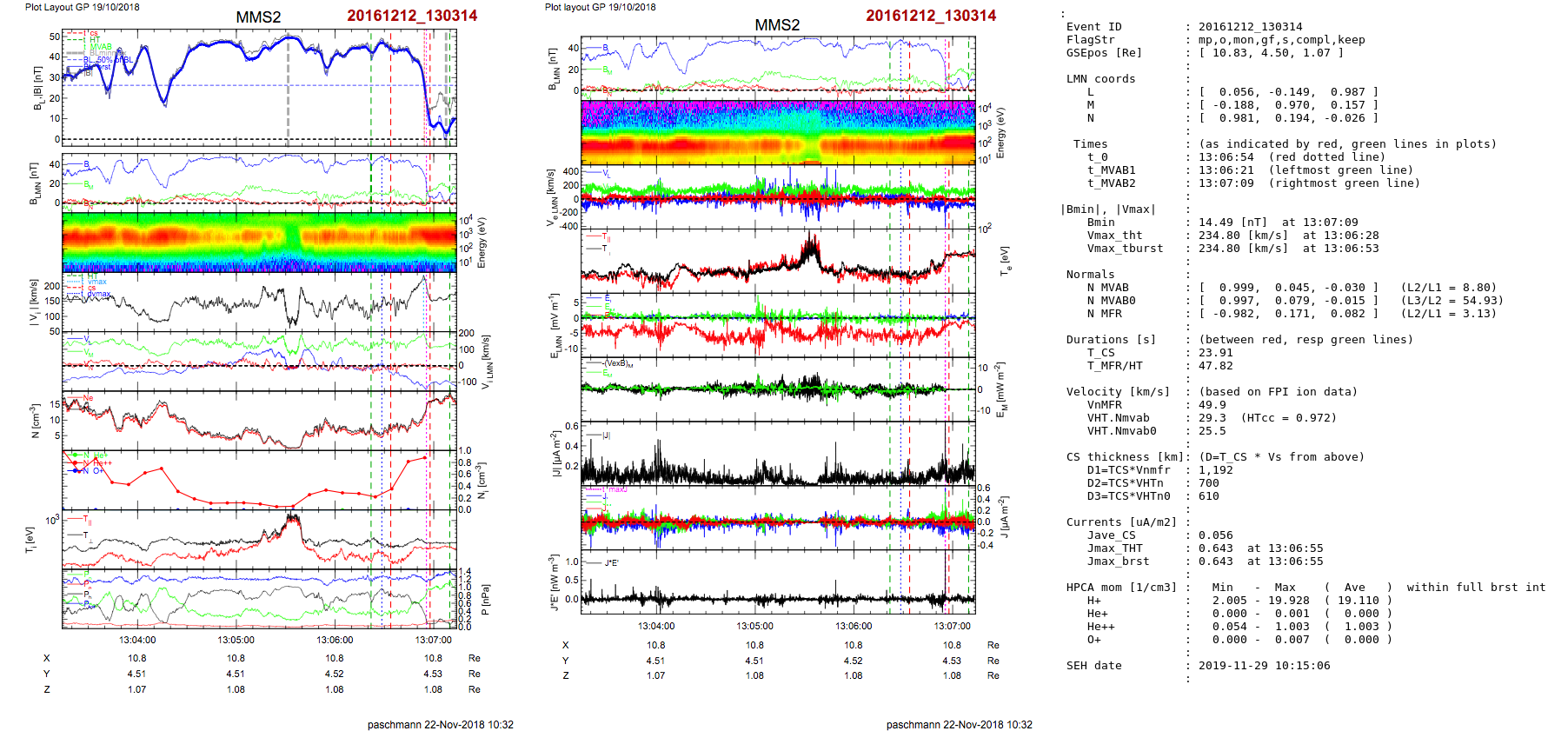Click the MMS2 title above left plot

tap(258, 17)
